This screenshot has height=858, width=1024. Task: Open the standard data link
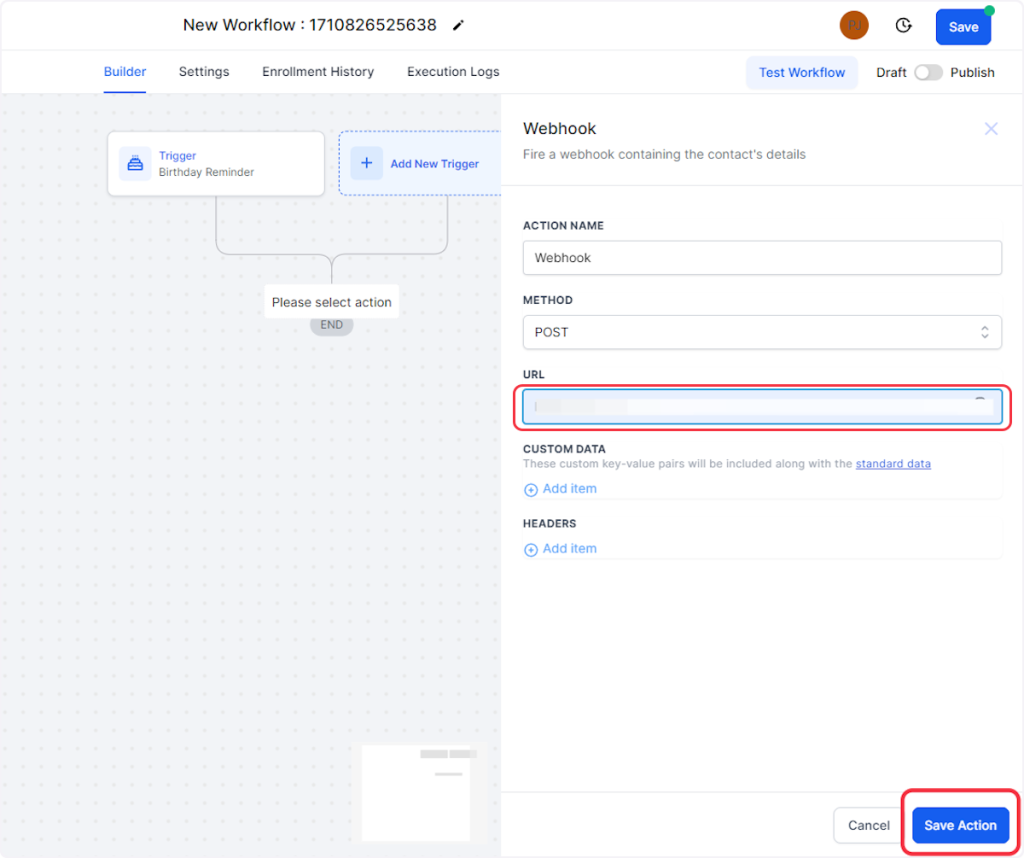click(893, 464)
